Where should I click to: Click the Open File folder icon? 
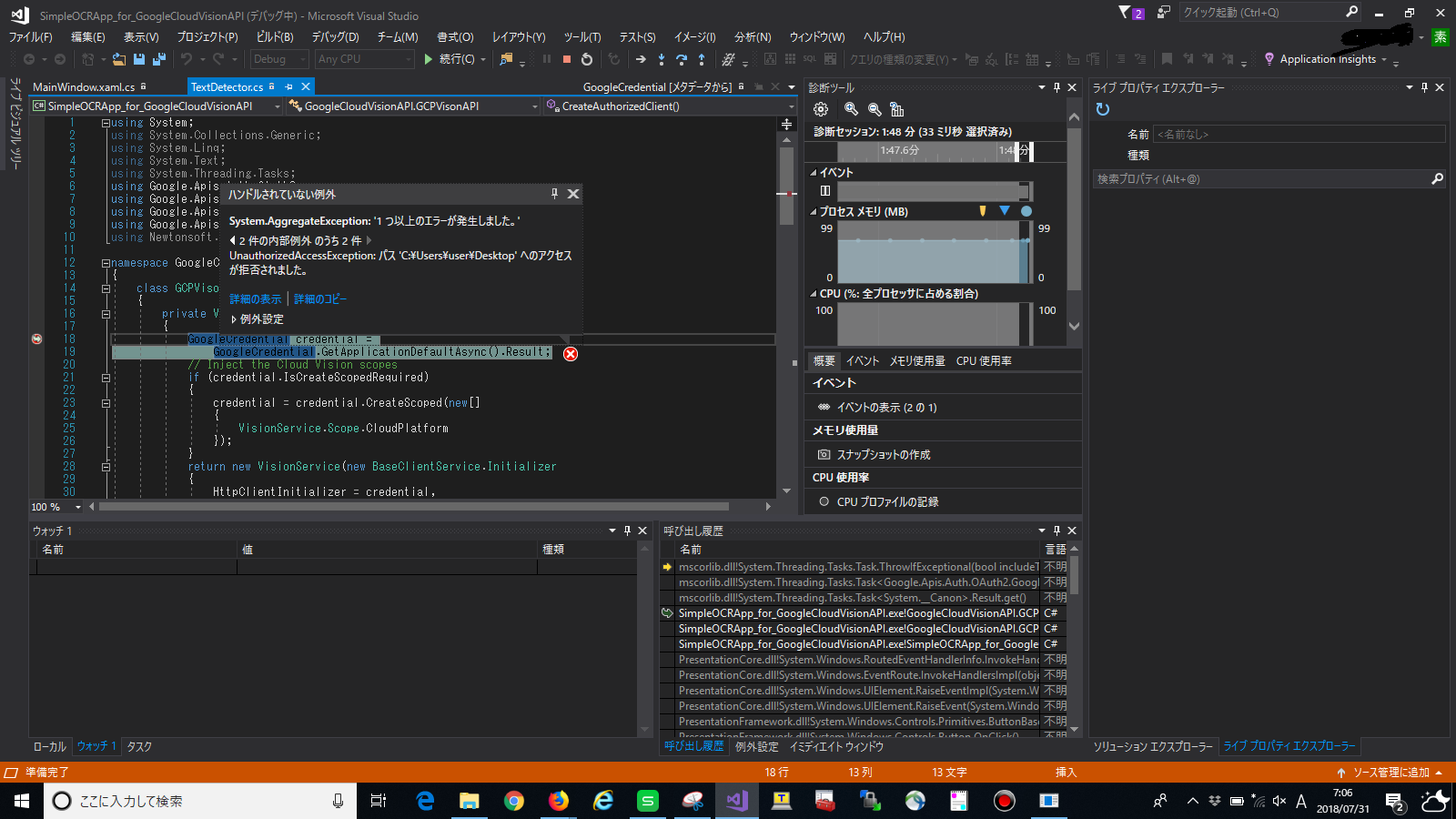click(x=119, y=59)
